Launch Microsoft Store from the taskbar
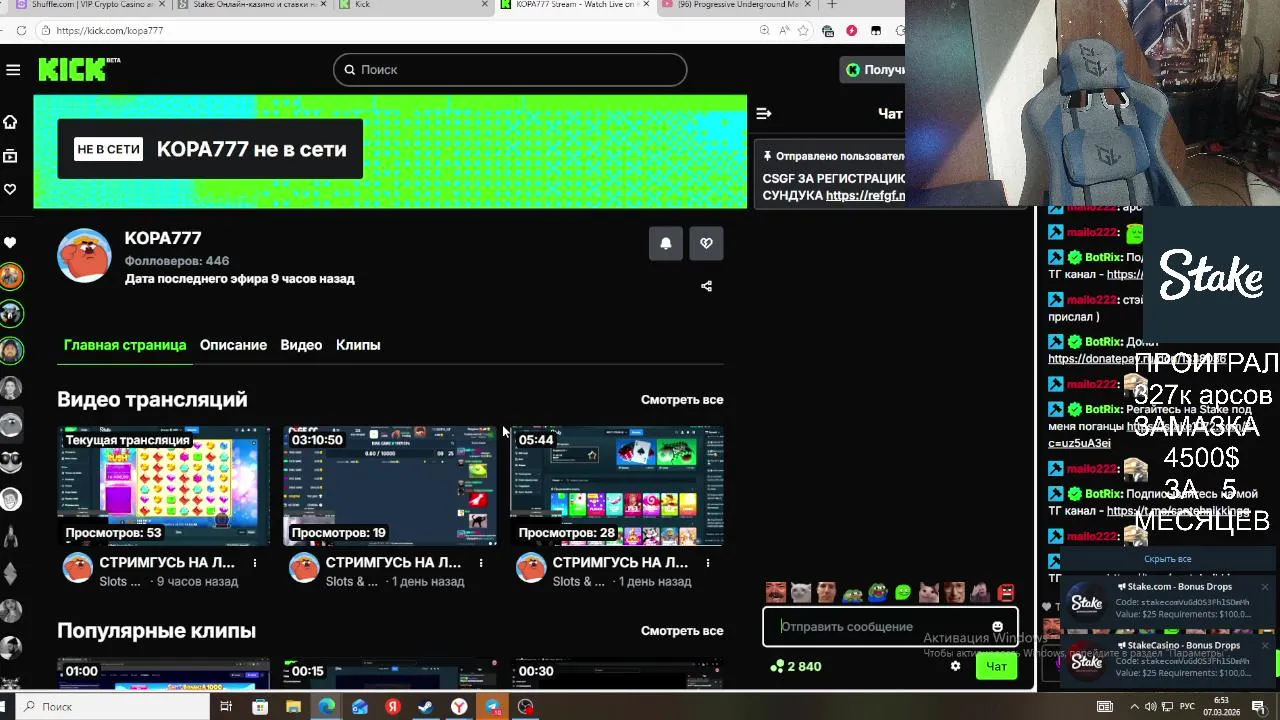Image resolution: width=1280 pixels, height=720 pixels. (x=260, y=707)
